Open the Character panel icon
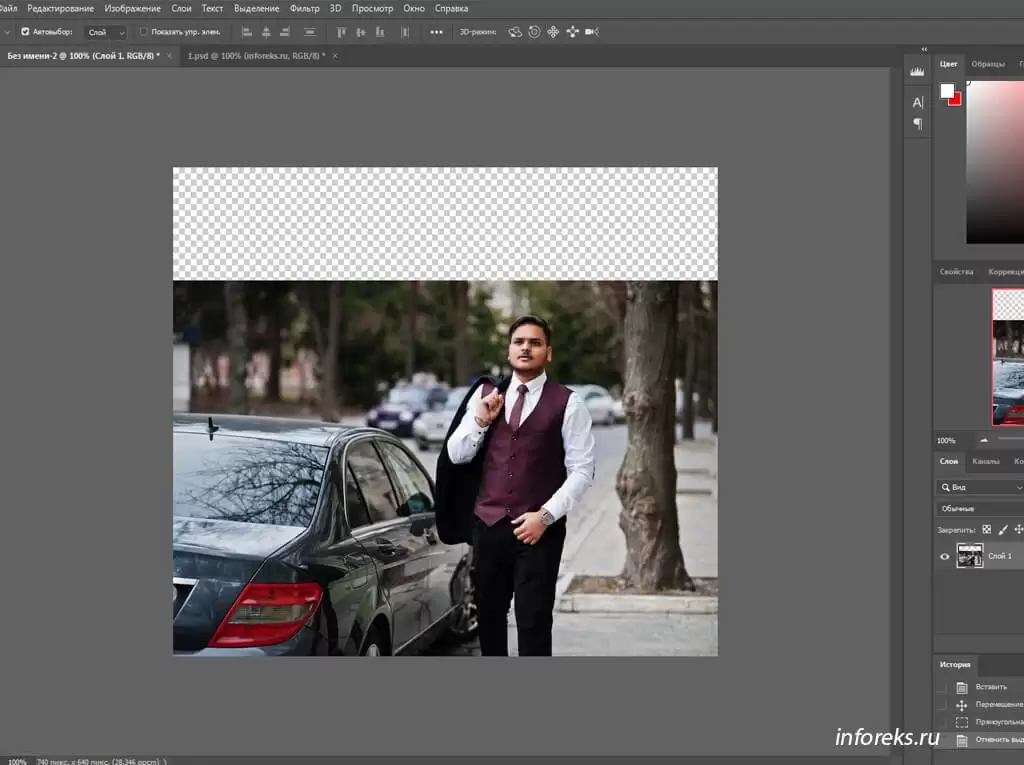This screenshot has height=765, width=1024. (917, 102)
